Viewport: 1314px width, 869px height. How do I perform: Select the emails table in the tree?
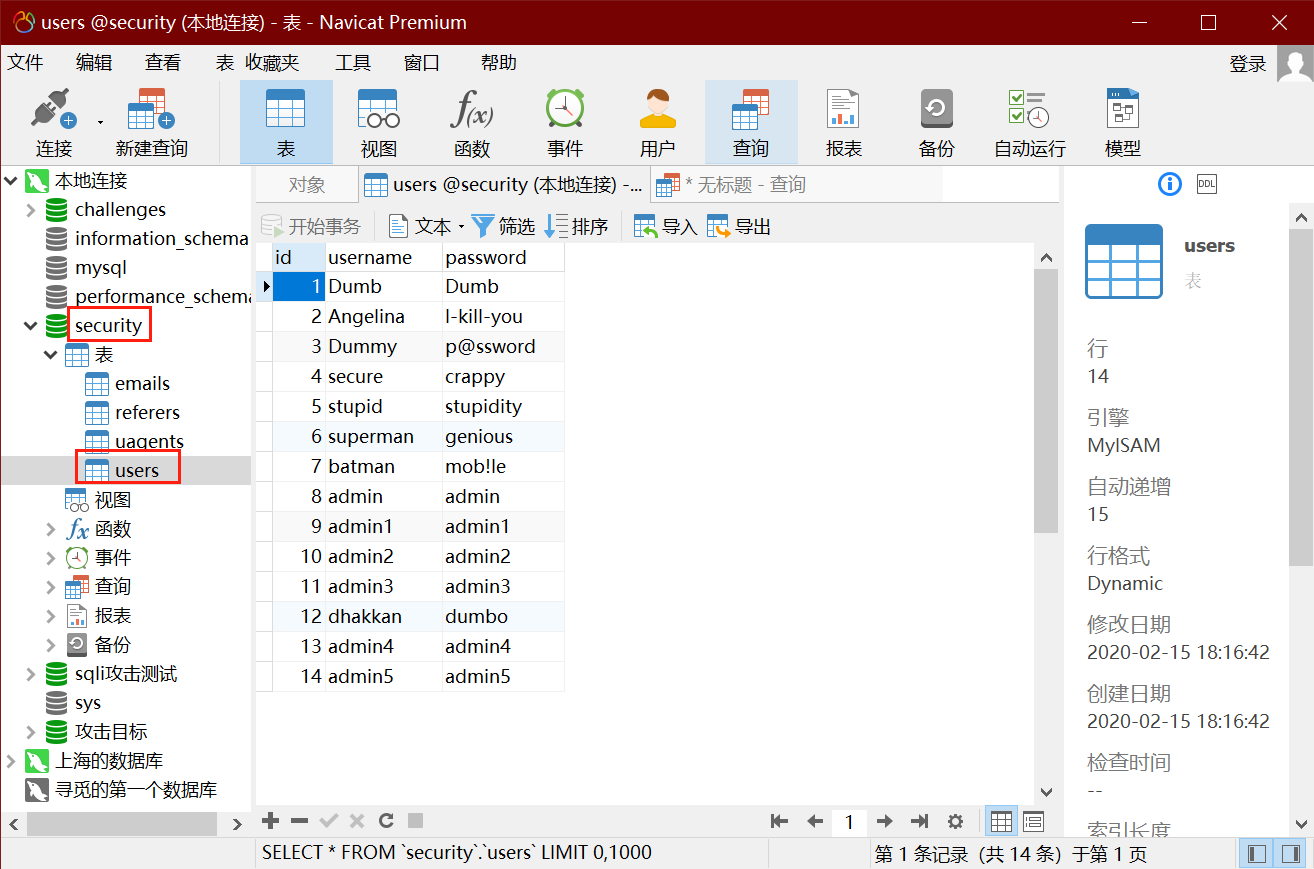(x=142, y=384)
